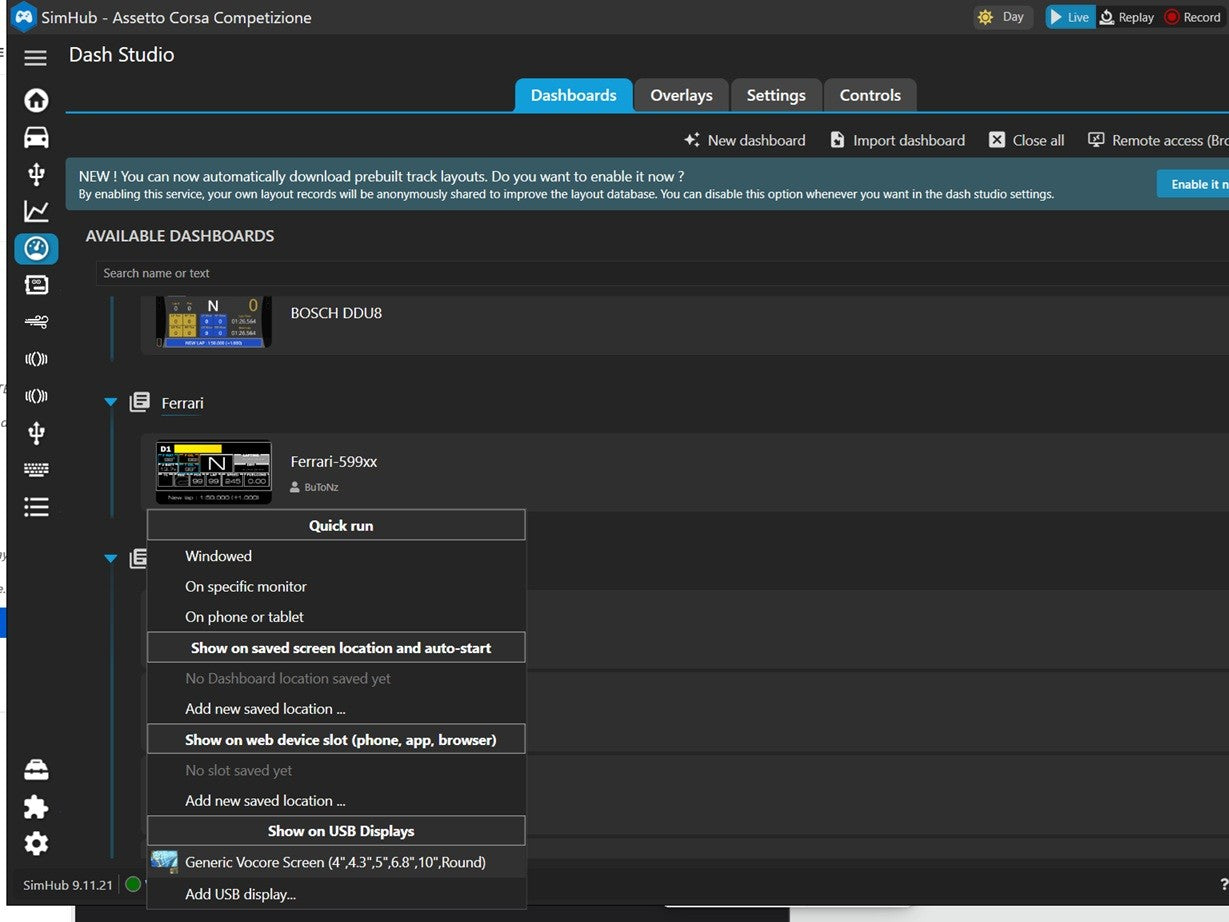Click the green status indicator in status bar
1229x922 pixels.
[x=133, y=884]
